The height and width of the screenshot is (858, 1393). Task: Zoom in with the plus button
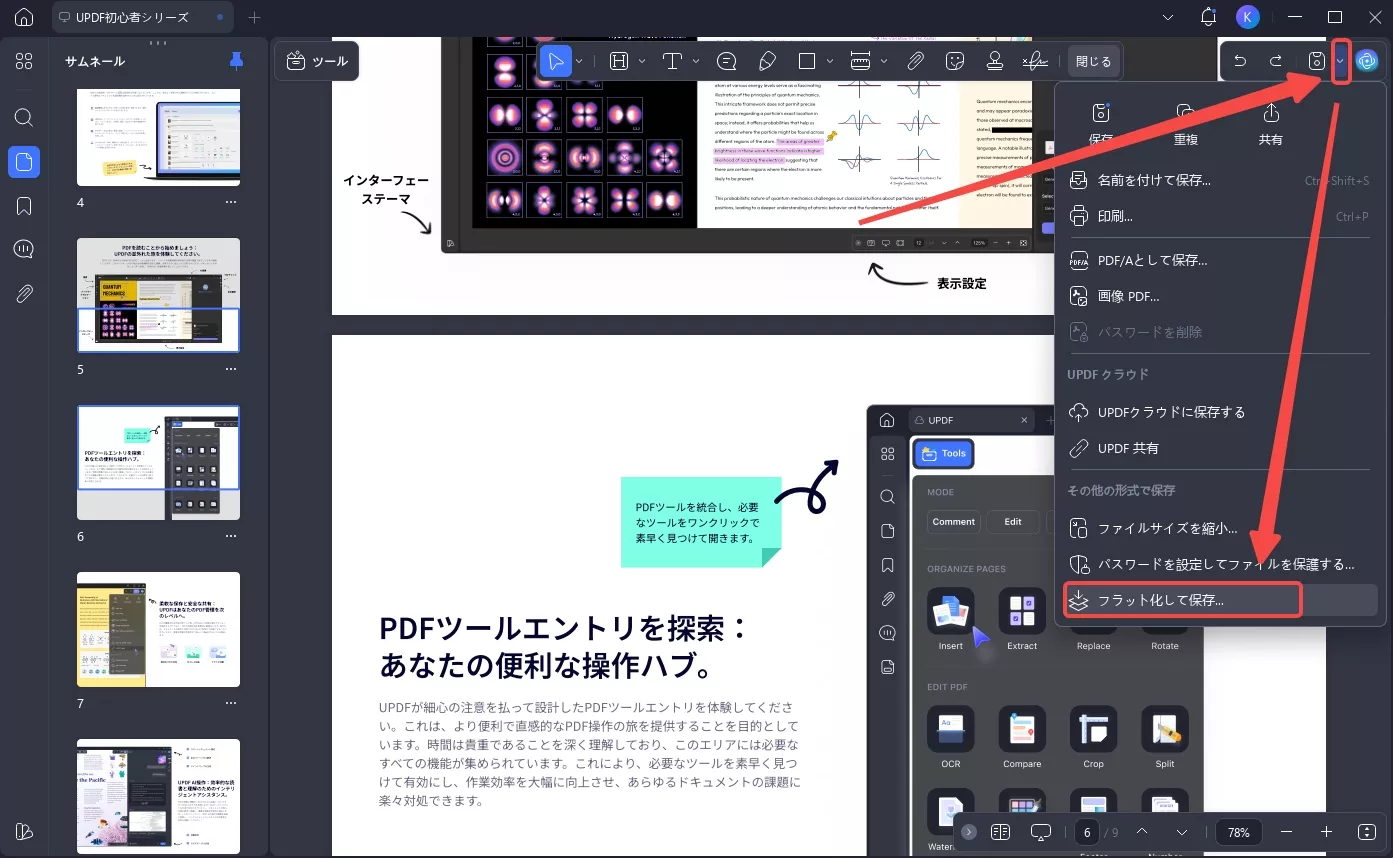1326,832
